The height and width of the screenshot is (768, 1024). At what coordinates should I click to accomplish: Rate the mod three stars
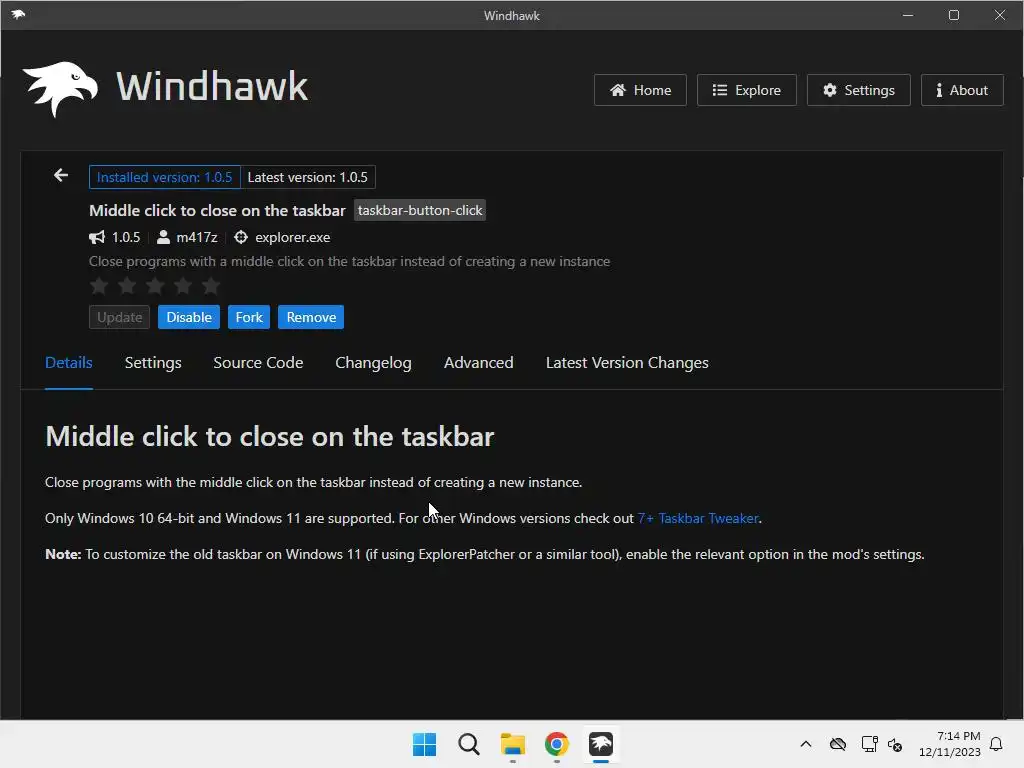tap(155, 285)
